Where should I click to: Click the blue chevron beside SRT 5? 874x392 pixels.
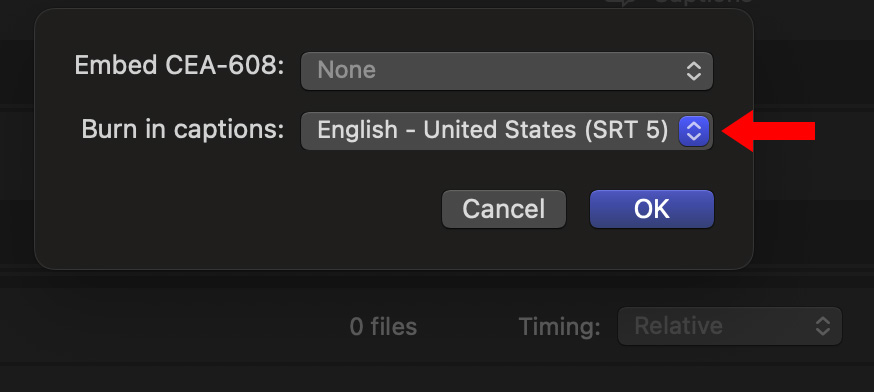(694, 131)
